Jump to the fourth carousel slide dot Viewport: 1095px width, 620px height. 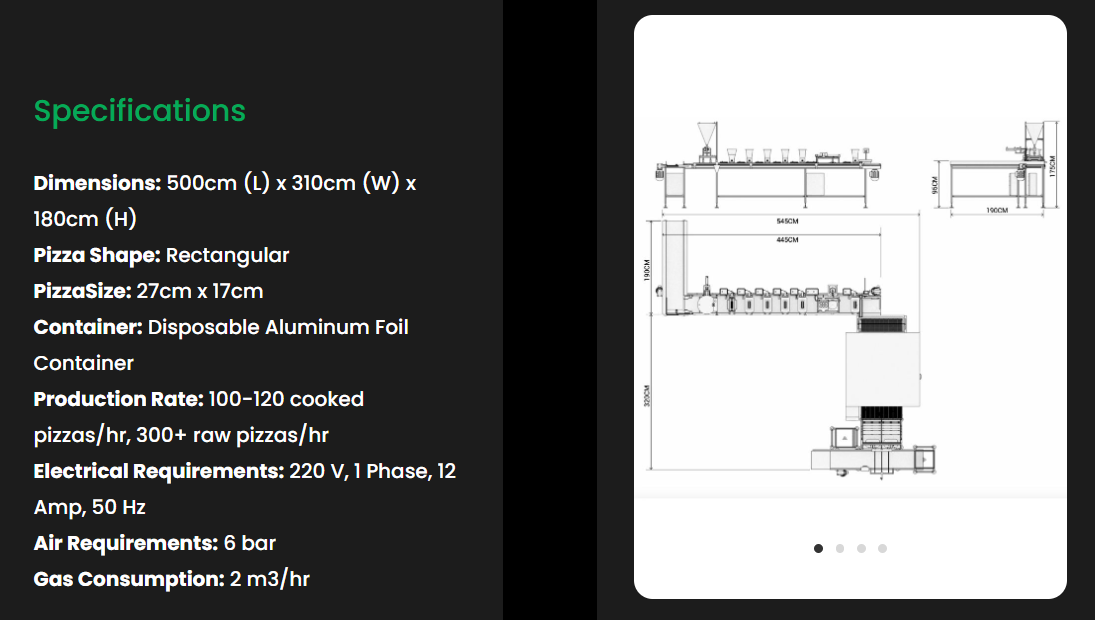click(882, 548)
